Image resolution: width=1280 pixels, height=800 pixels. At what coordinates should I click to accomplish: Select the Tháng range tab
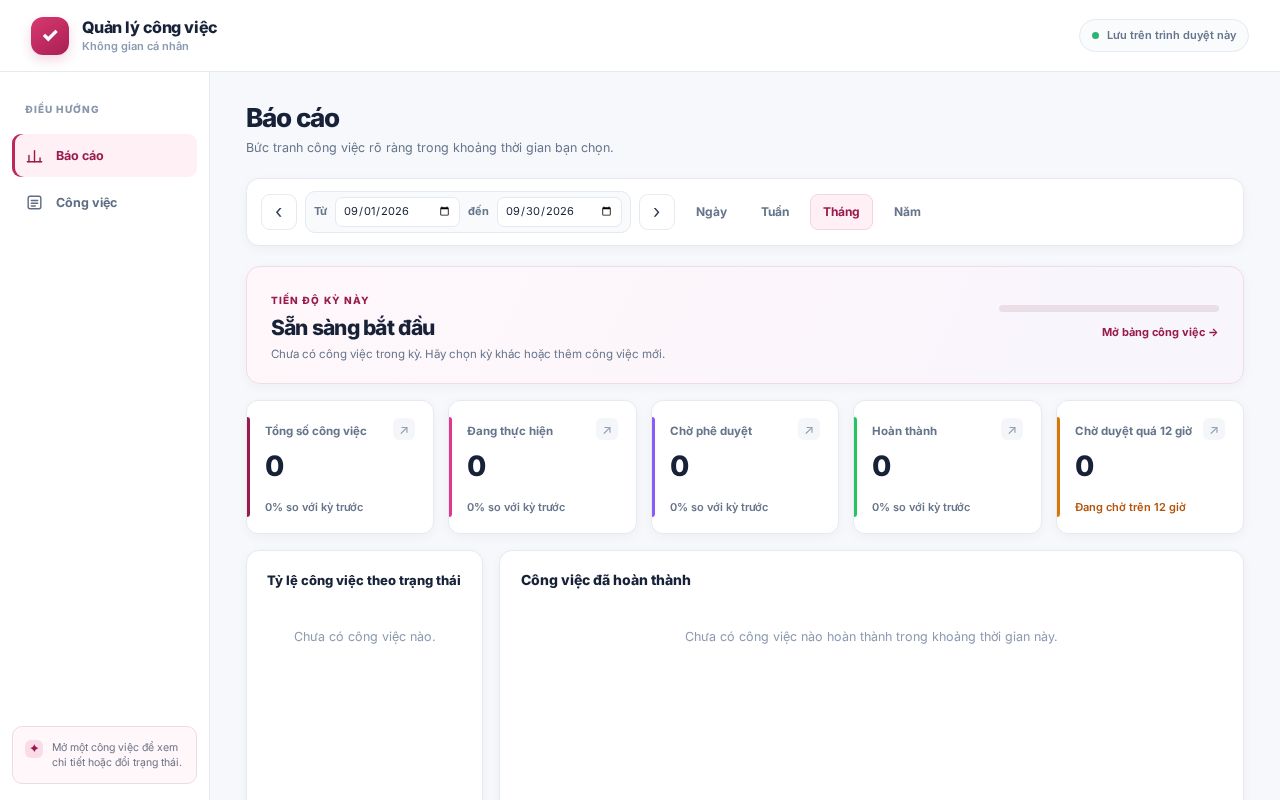click(841, 212)
